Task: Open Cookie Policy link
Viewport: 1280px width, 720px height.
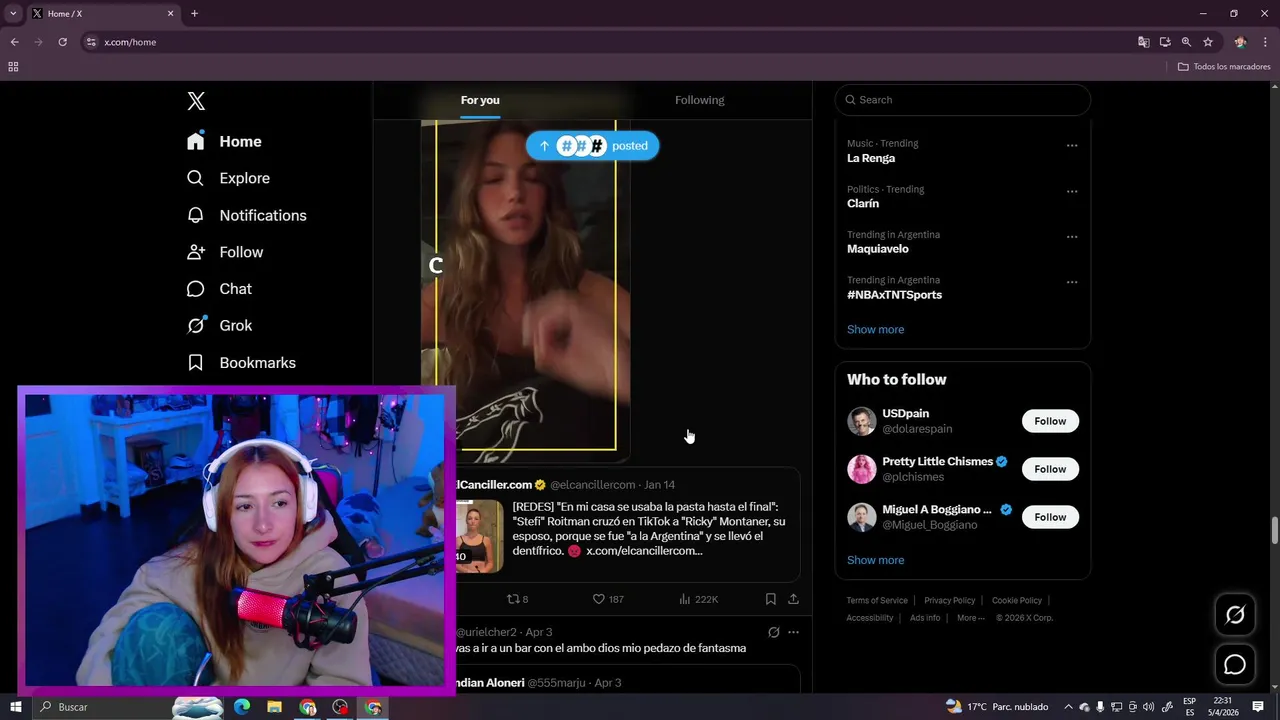Action: pos(1017,601)
